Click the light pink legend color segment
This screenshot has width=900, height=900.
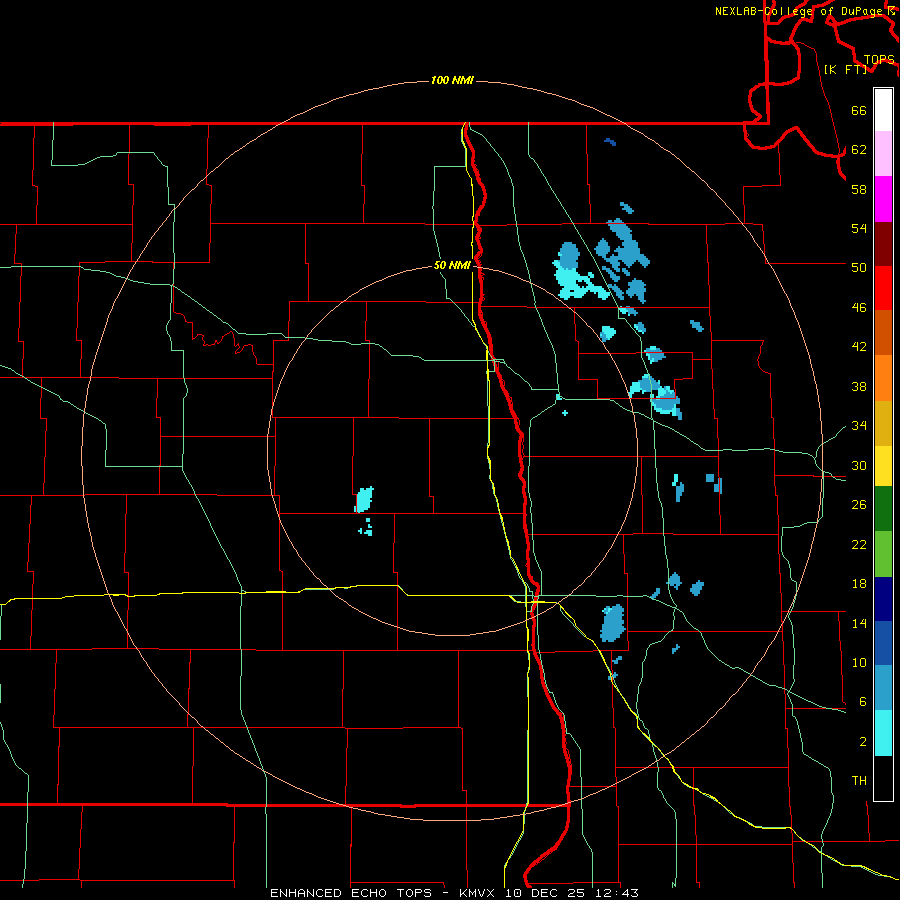883,154
